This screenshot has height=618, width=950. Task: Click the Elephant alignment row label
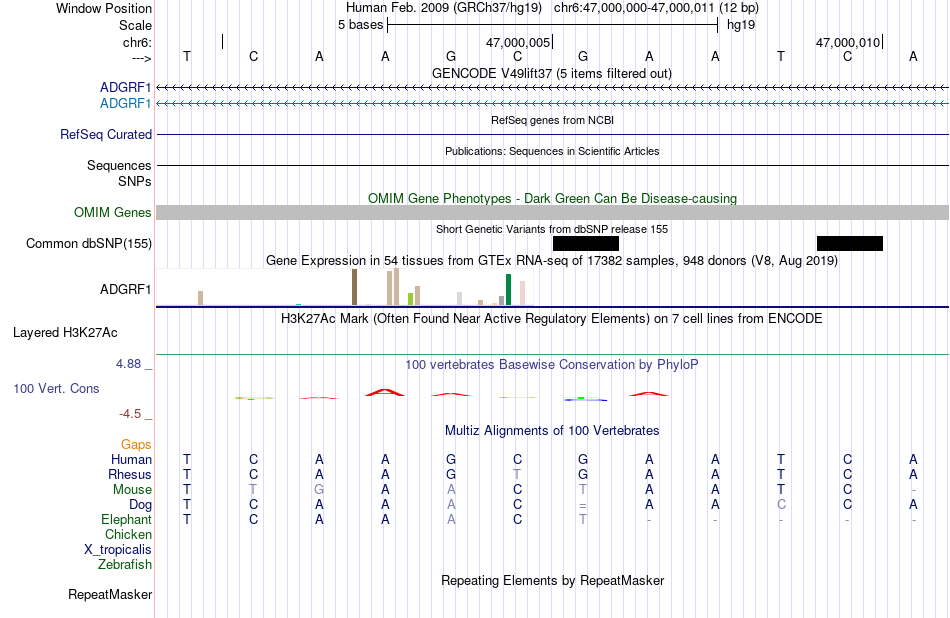(x=127, y=520)
